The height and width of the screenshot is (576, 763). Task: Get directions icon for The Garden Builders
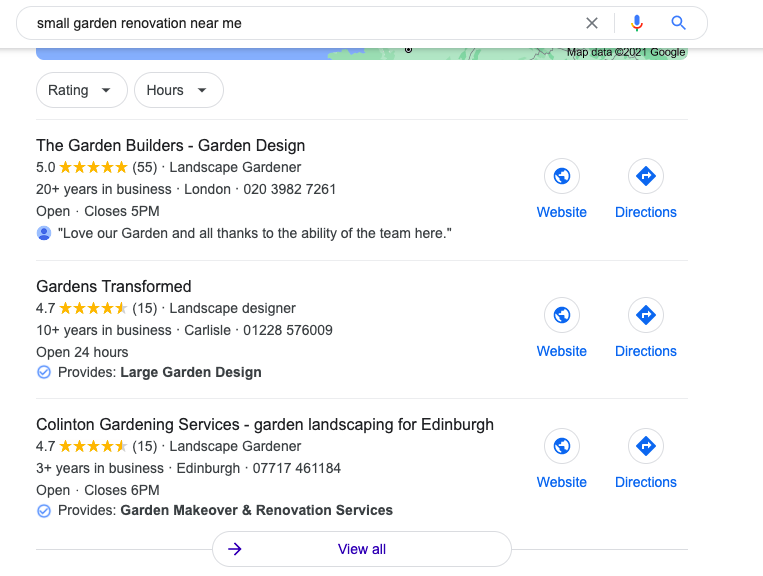[x=646, y=176]
